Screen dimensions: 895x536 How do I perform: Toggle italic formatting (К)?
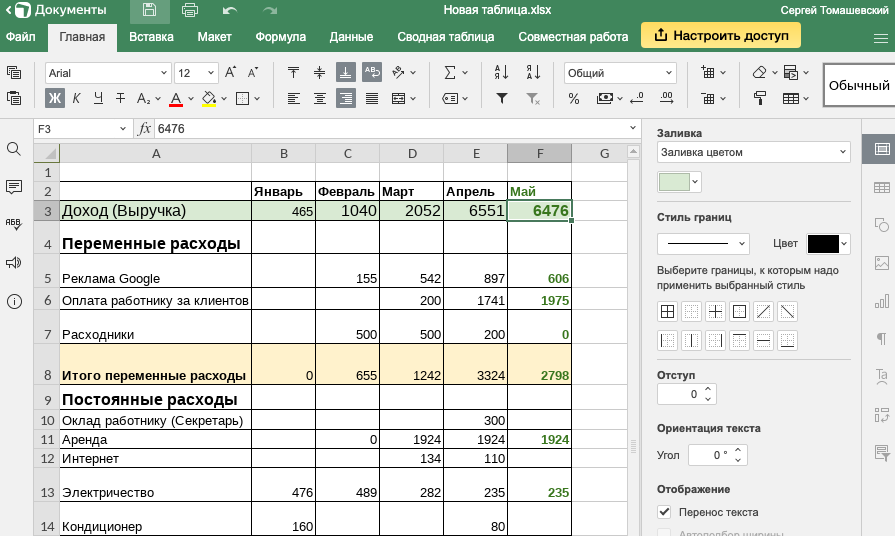pyautogui.click(x=76, y=98)
